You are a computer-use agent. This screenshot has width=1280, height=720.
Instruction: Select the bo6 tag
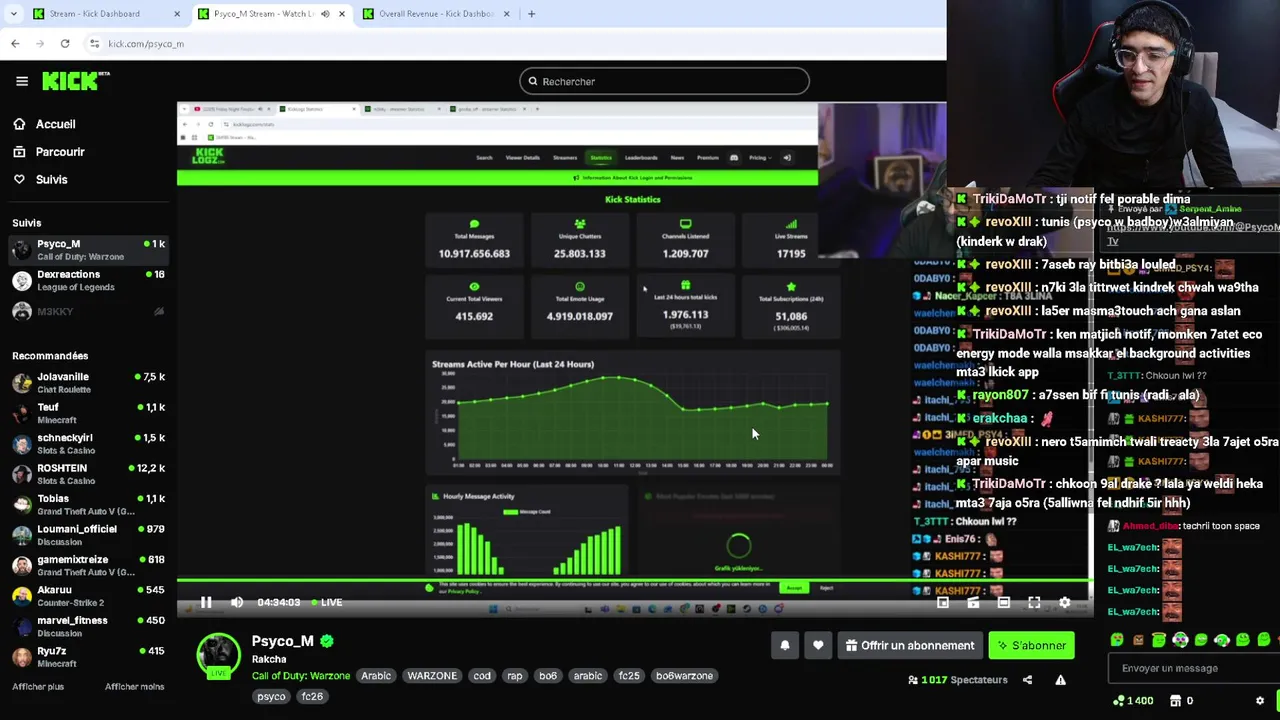tap(548, 676)
